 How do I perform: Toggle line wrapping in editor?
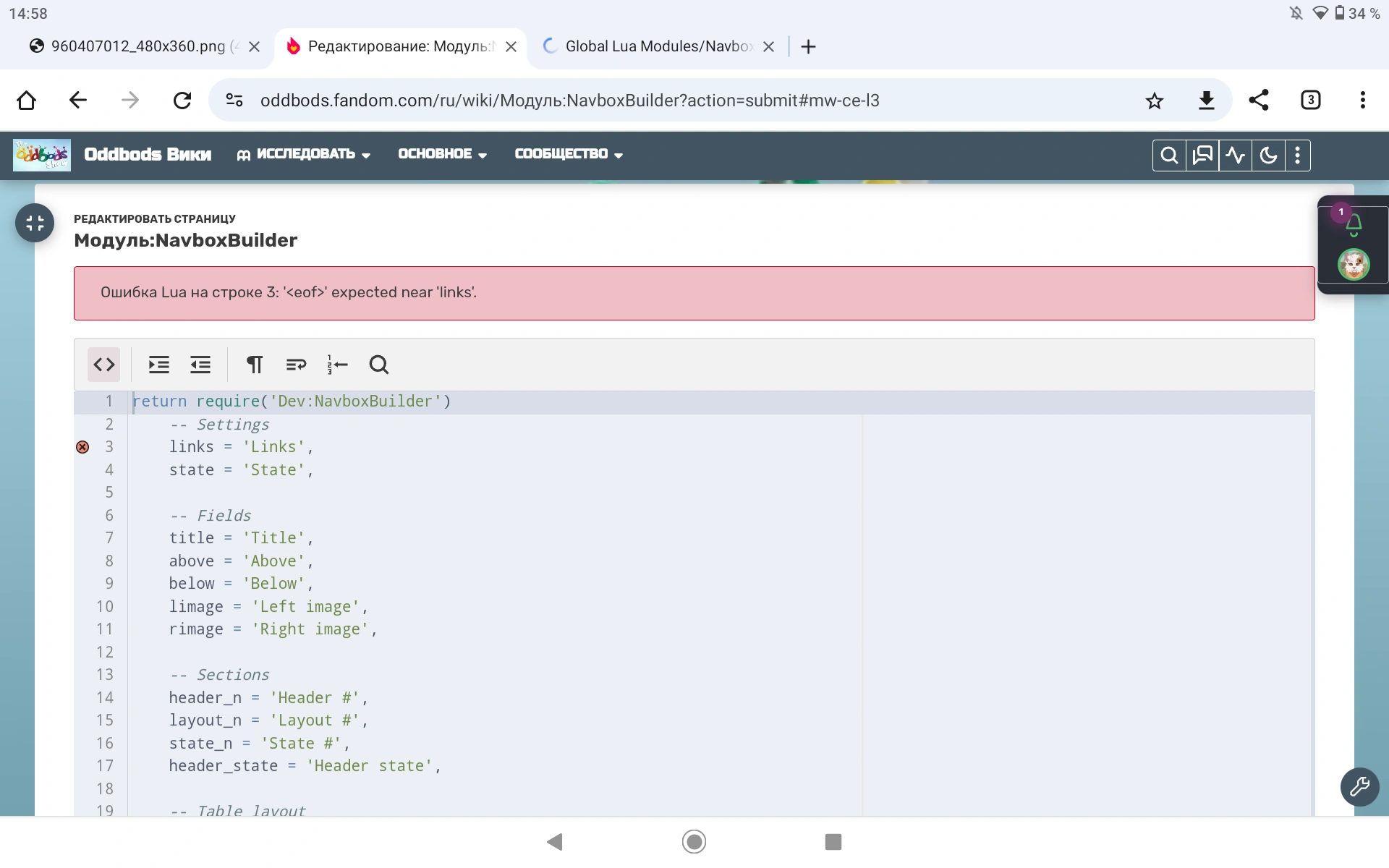pos(296,365)
